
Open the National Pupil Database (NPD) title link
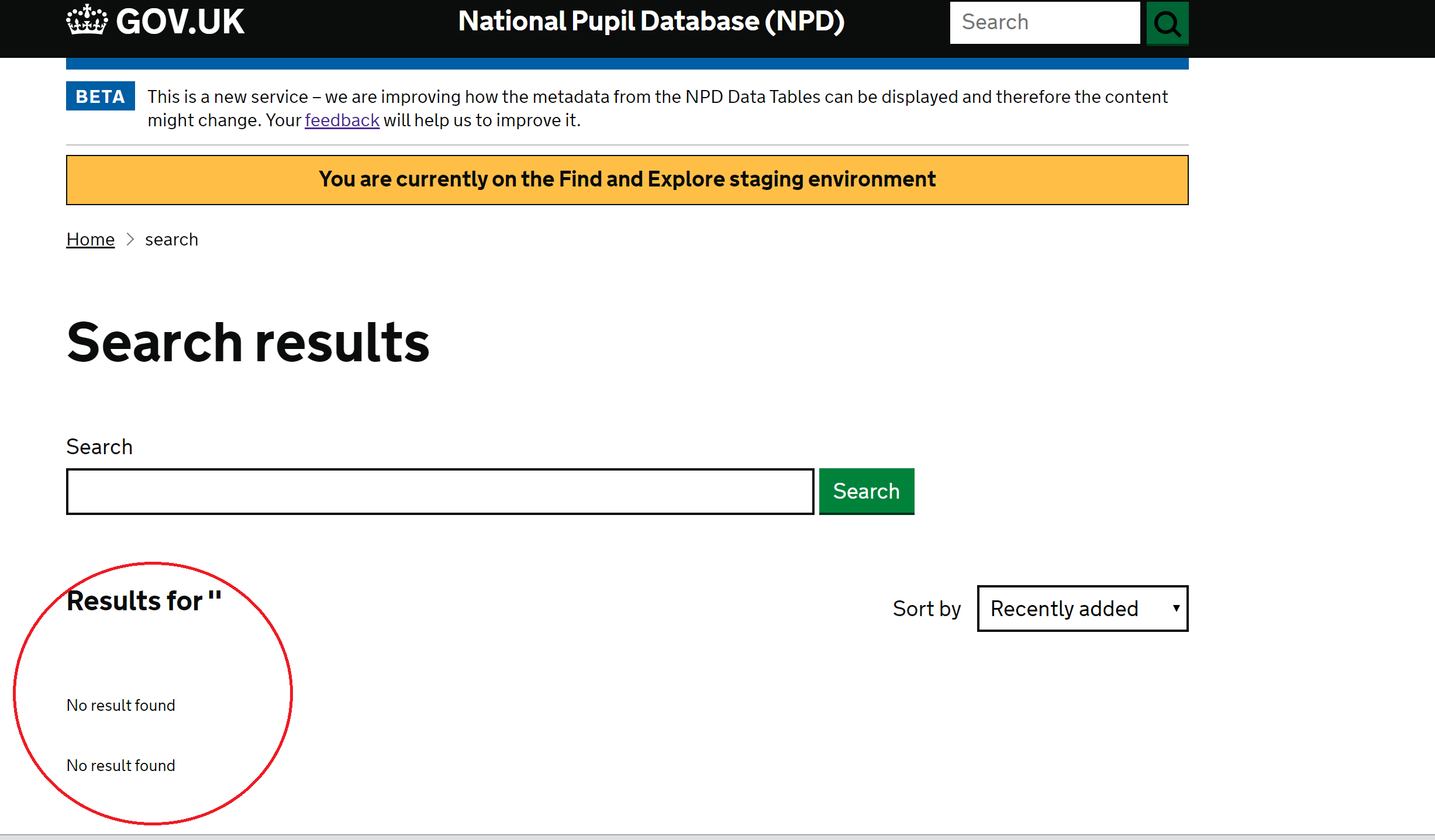(651, 22)
